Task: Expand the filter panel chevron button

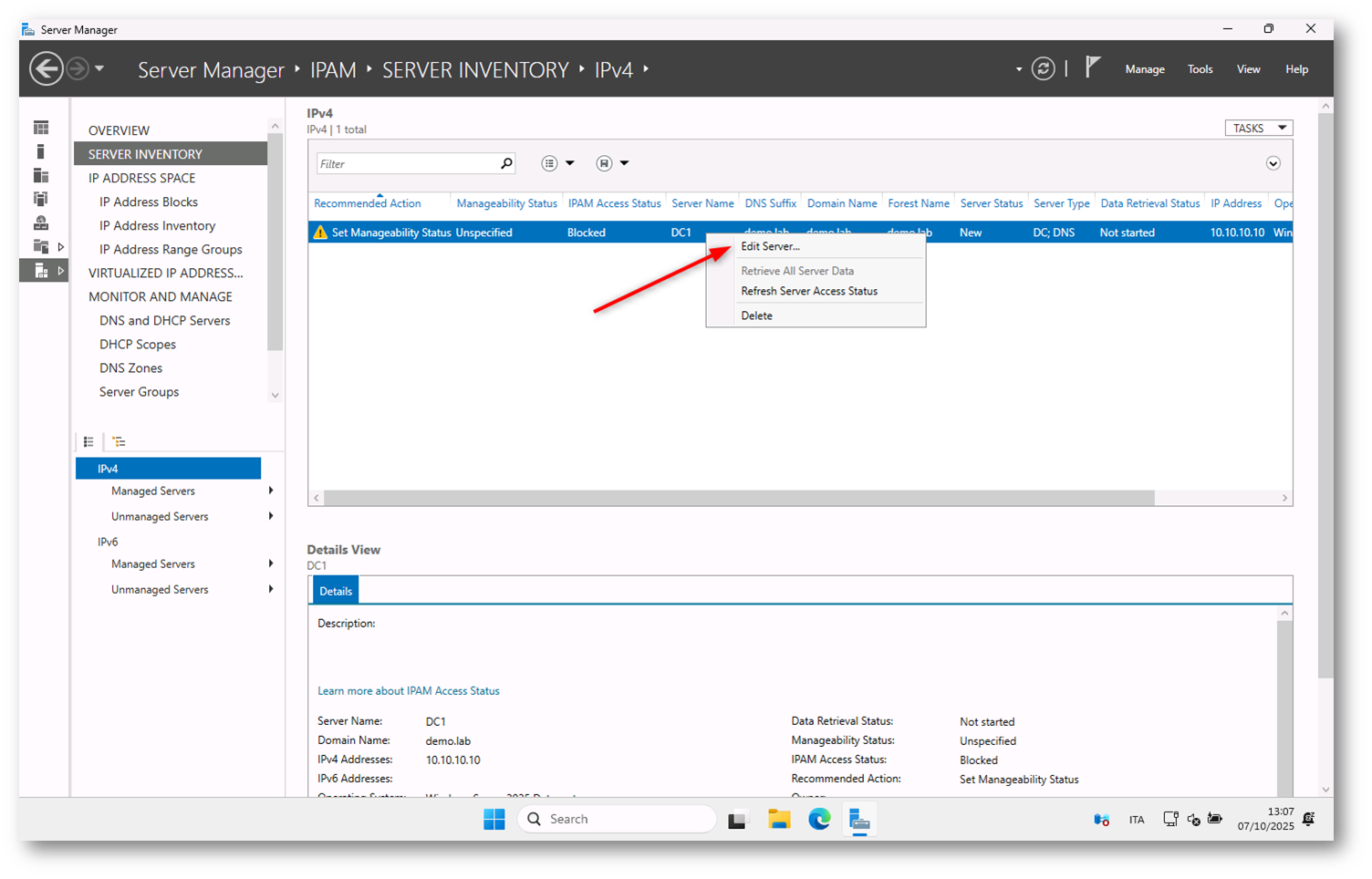Action: click(1273, 163)
